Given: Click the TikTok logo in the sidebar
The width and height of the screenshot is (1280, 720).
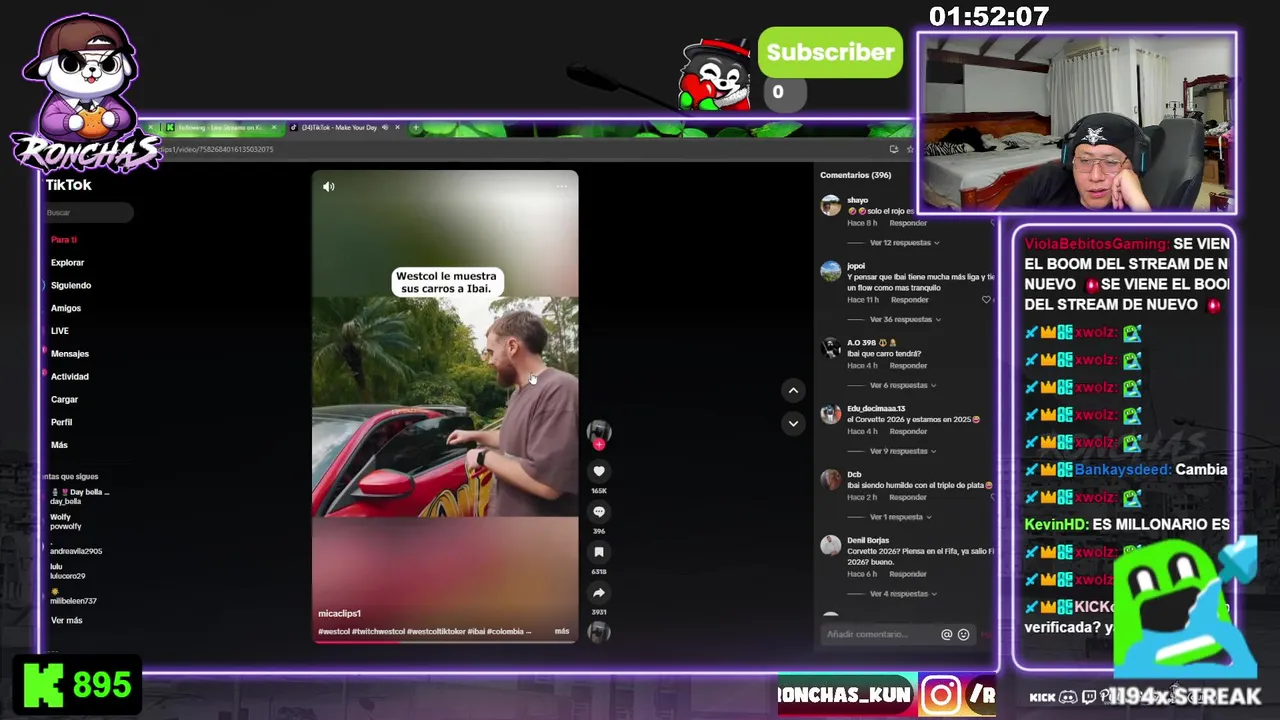Looking at the screenshot, I should coord(68,185).
